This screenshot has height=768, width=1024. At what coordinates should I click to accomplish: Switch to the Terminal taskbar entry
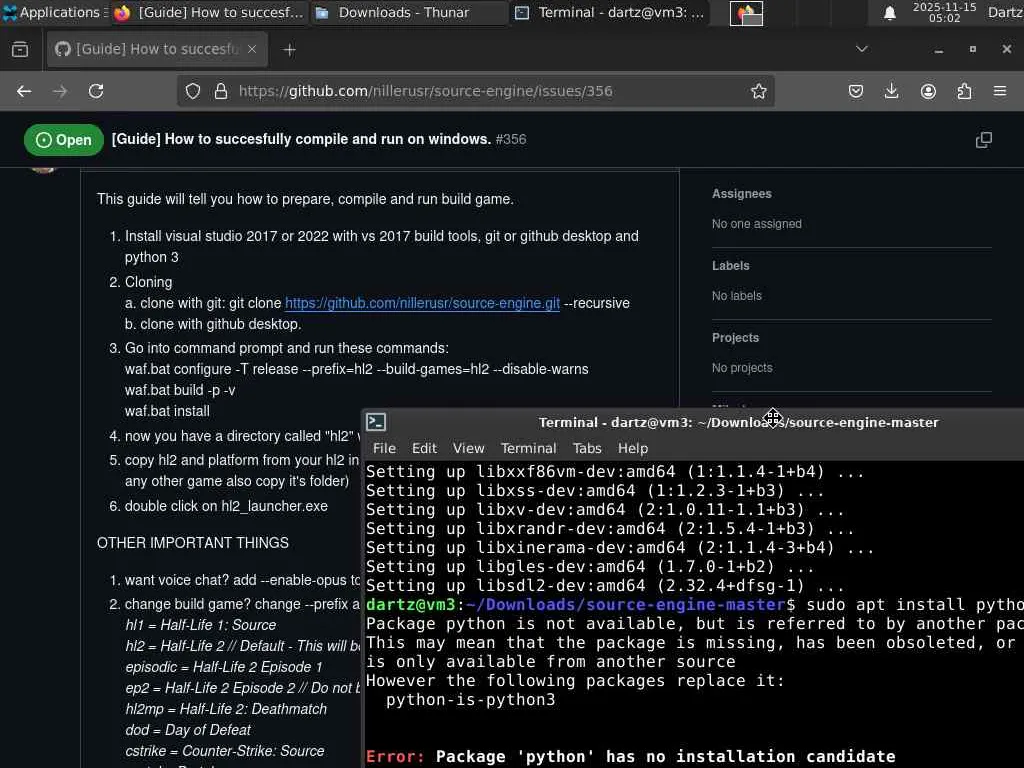pyautogui.click(x=609, y=12)
